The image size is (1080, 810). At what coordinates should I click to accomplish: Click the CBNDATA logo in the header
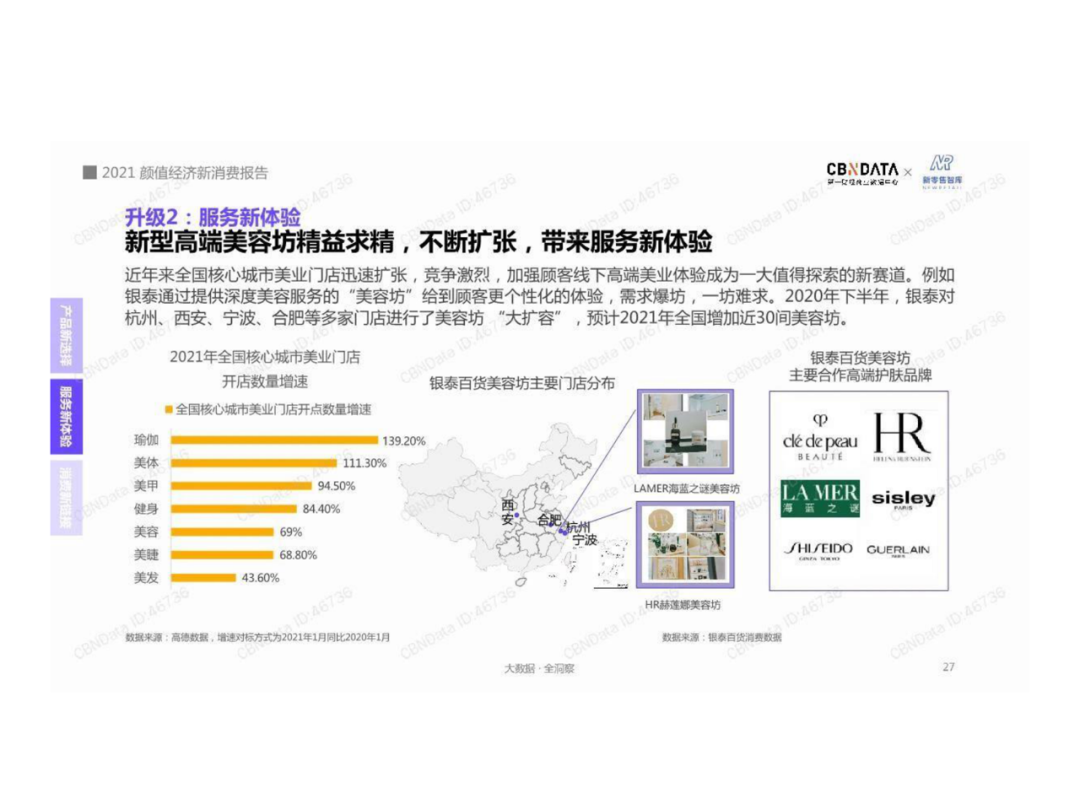tap(862, 174)
